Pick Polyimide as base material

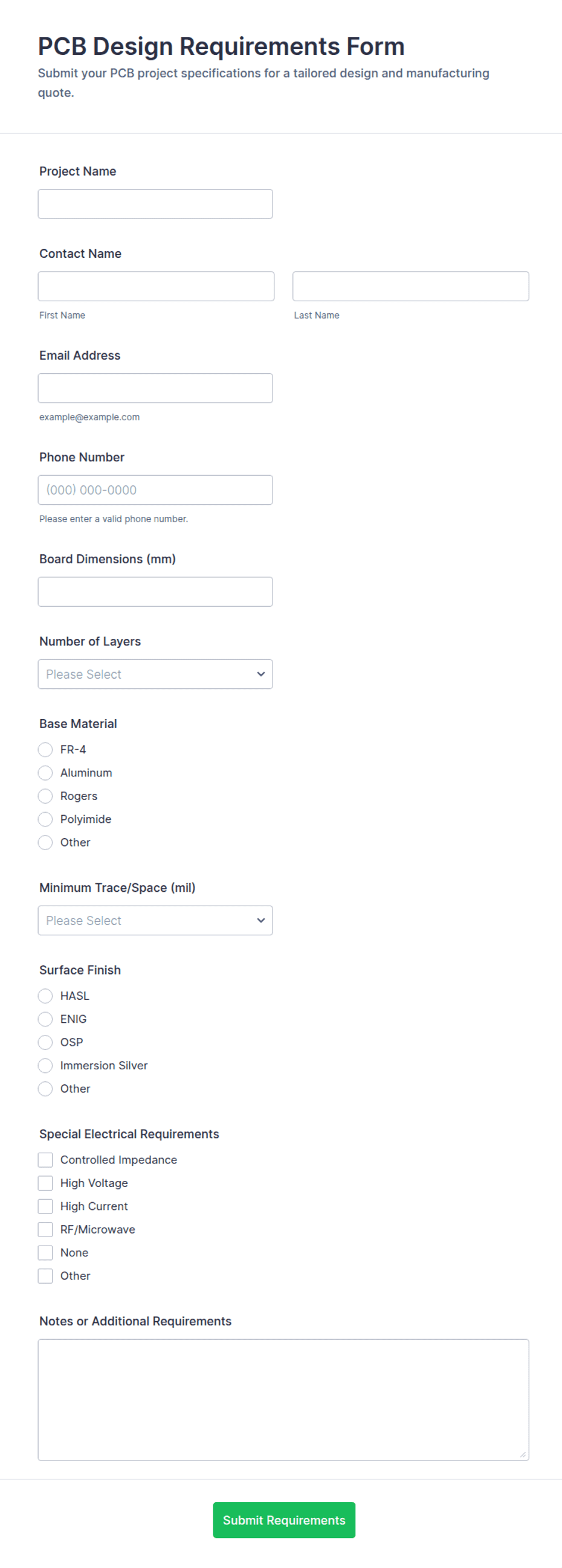click(x=45, y=819)
